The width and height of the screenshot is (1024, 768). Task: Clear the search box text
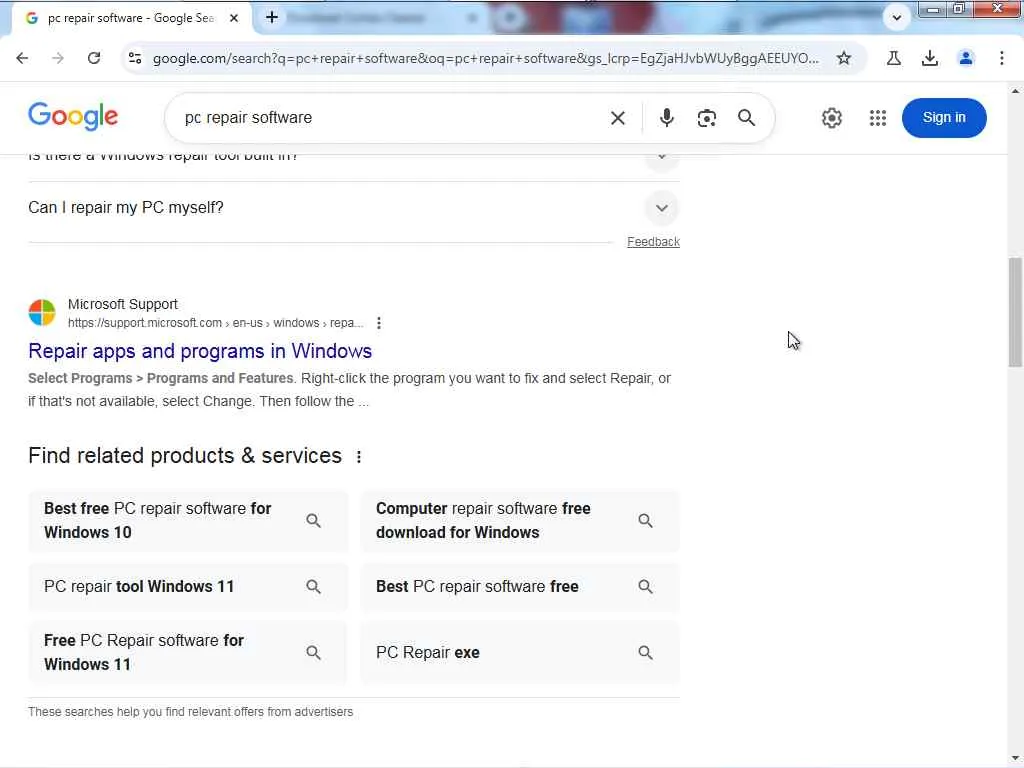[618, 118]
